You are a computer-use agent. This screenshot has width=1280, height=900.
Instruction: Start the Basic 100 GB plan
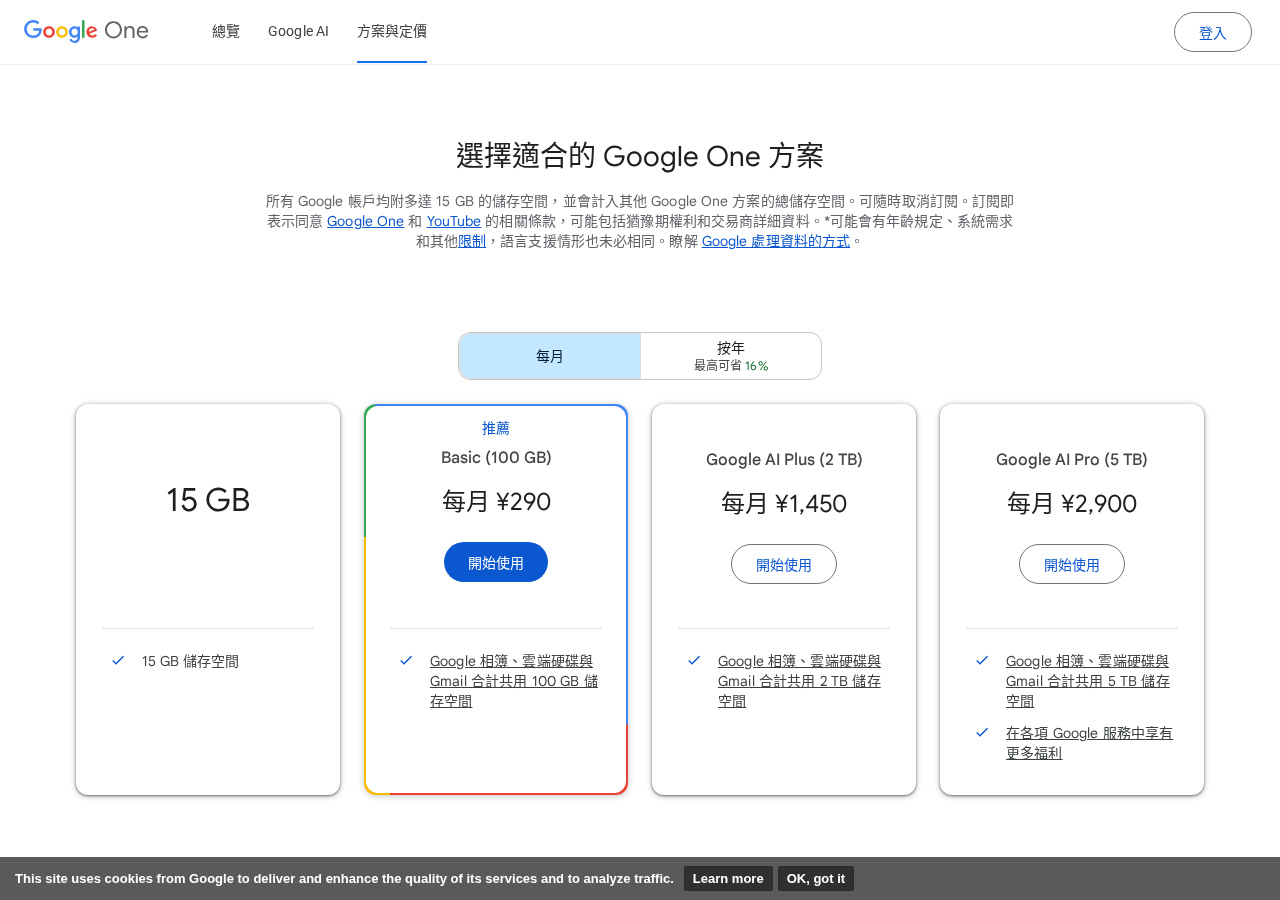coord(496,562)
